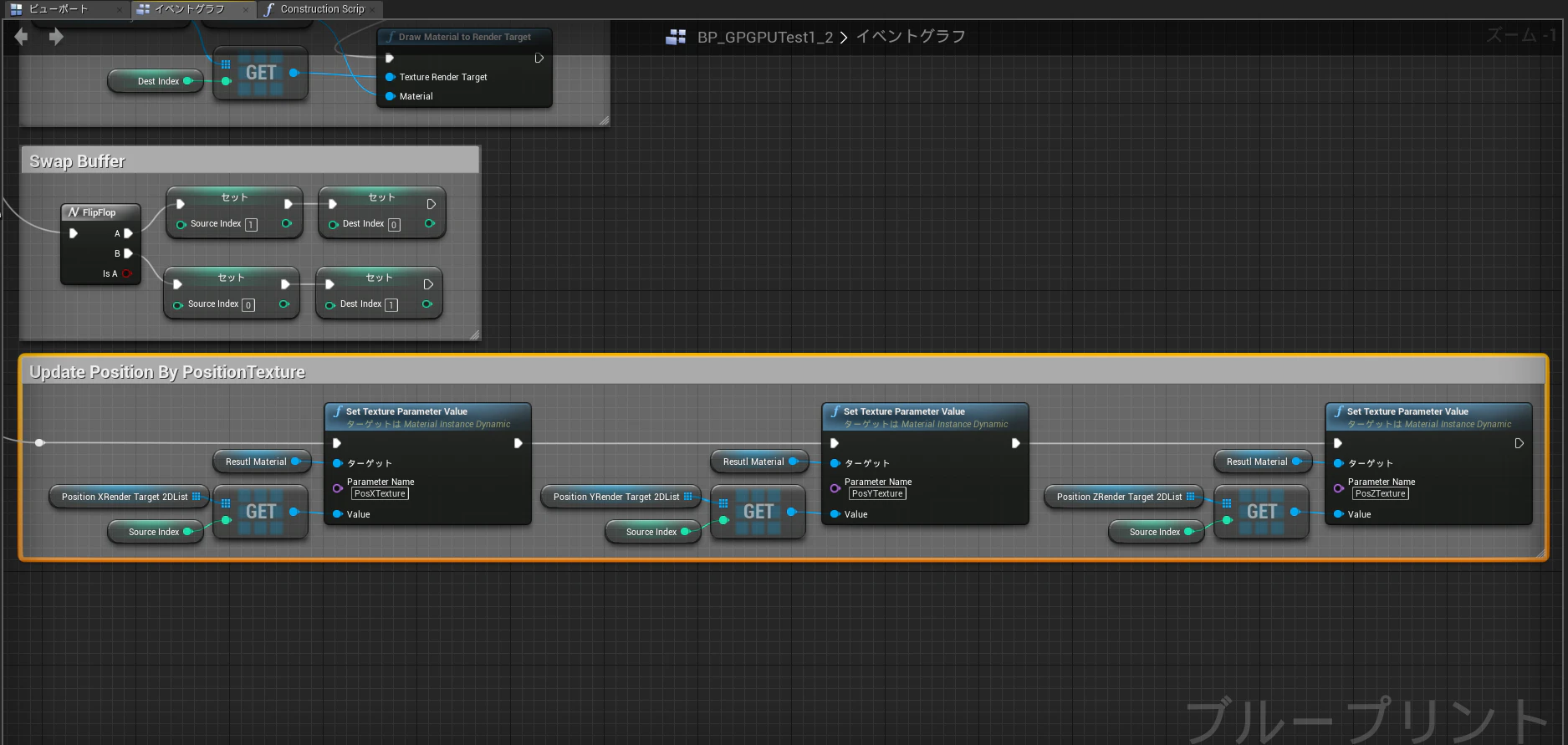Click execution input pin of FlipFlop node
The height and width of the screenshot is (745, 1568).
click(x=74, y=233)
